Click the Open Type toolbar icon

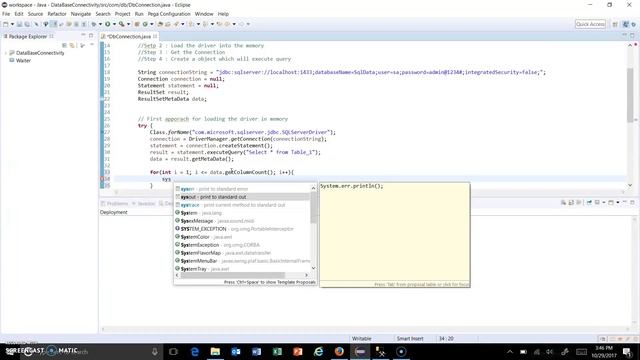[160, 24]
